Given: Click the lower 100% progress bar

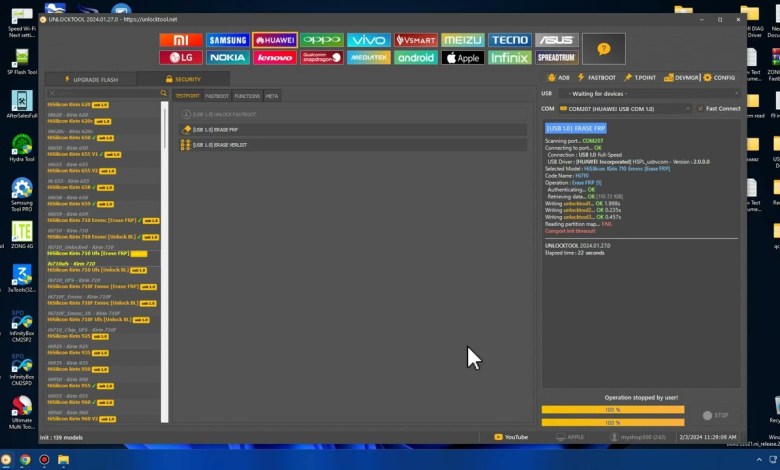Looking at the screenshot, I should coord(613,422).
